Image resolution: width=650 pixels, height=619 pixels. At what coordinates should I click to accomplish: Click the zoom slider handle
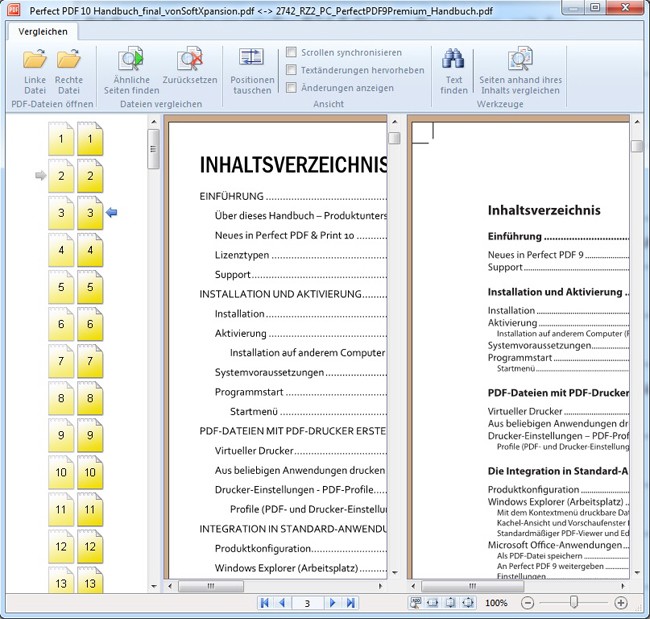tap(574, 602)
